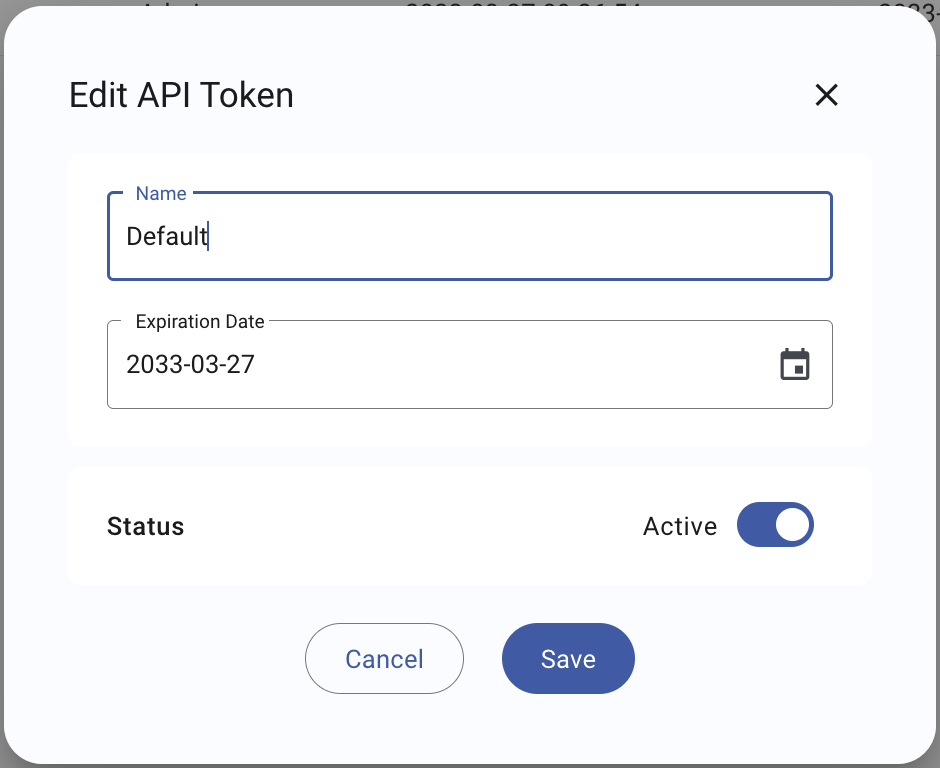Click the blue "Name" floating label
Viewport: 940px width, 768px height.
[161, 194]
